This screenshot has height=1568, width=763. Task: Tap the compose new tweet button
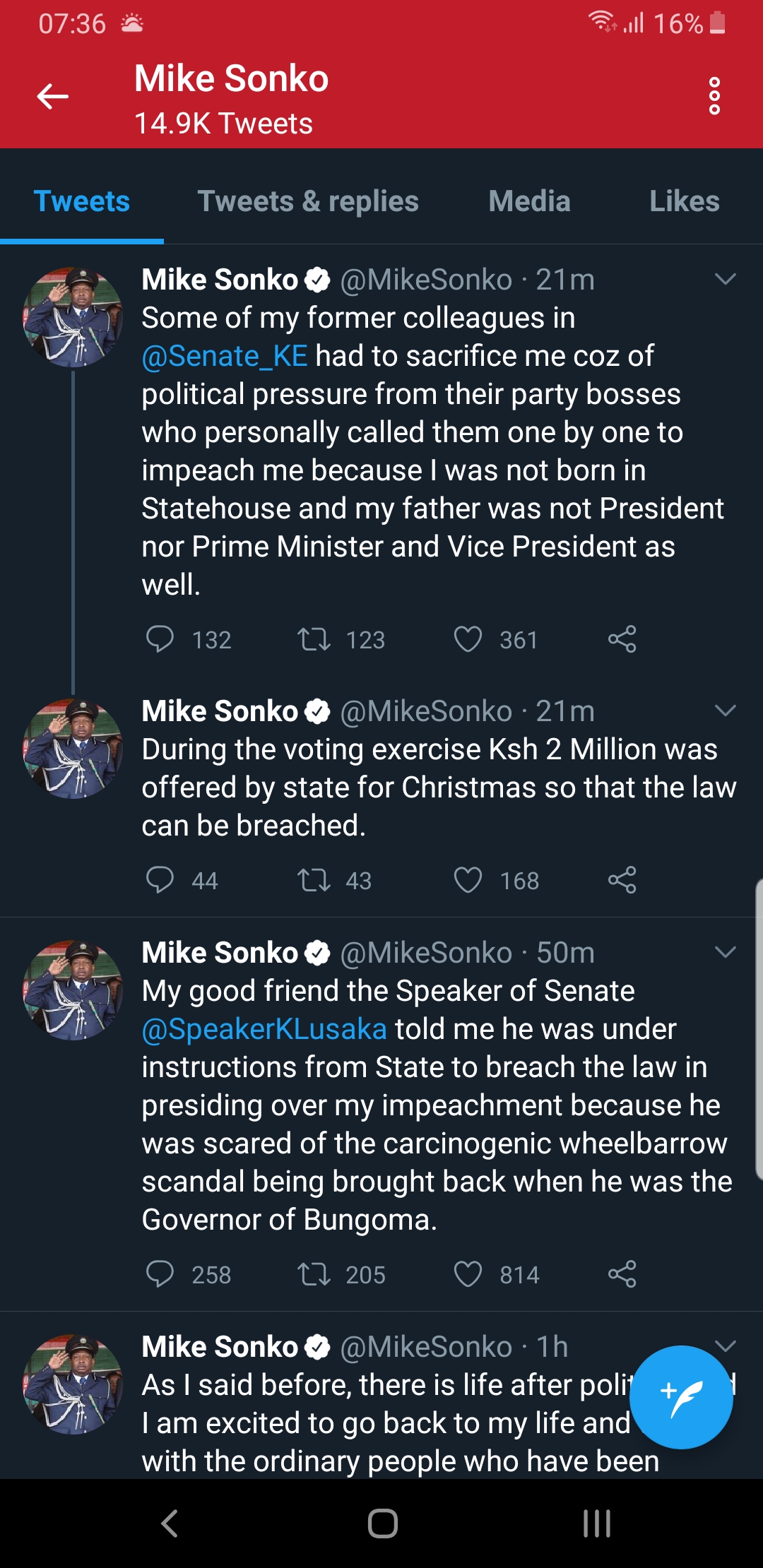click(x=680, y=1397)
